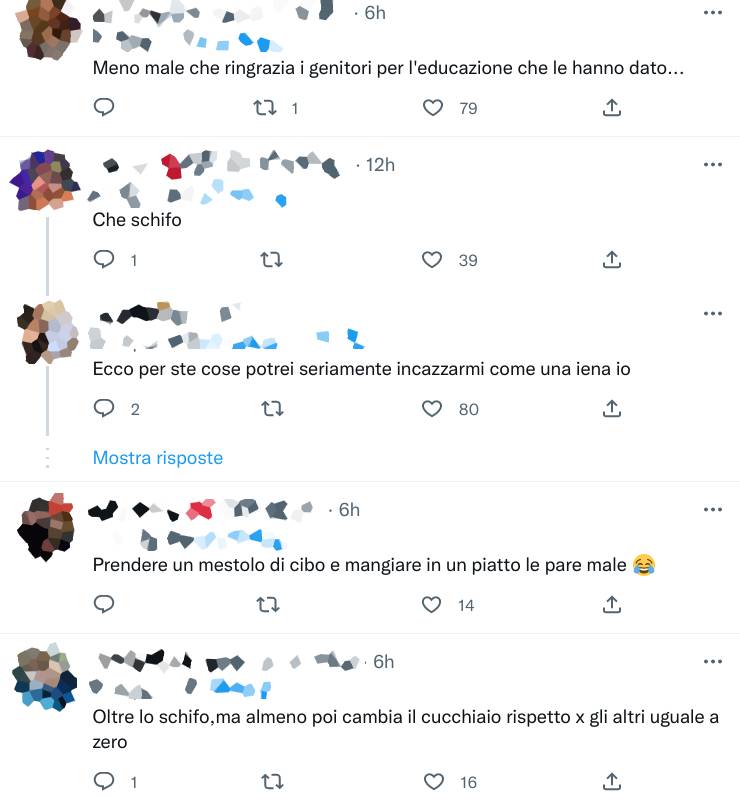Open the 'Prendere un mestolo' author's avatar
This screenshot has height=797, width=740.
tap(46, 527)
